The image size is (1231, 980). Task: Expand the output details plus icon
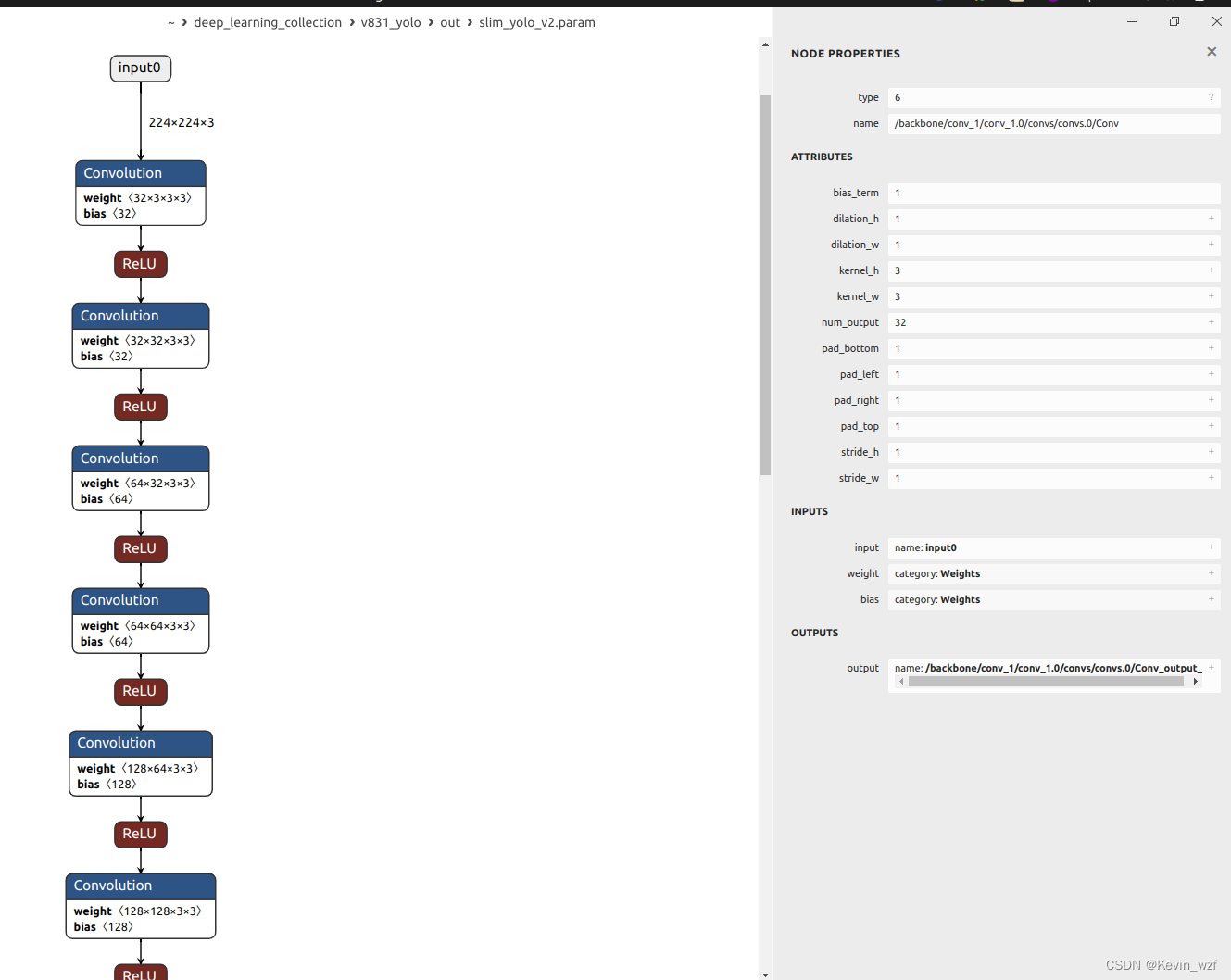(1211, 668)
